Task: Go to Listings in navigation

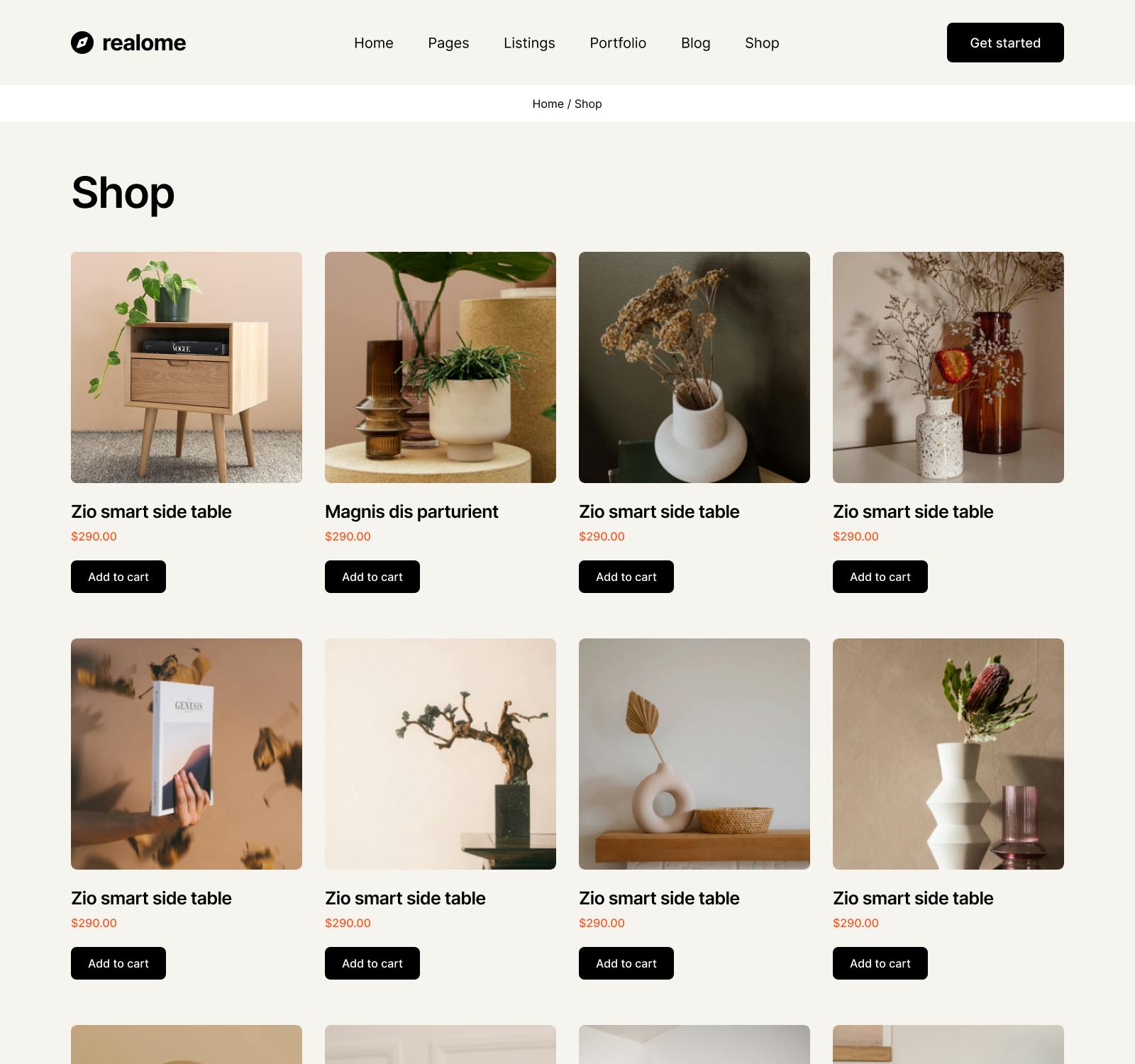Action: [529, 43]
